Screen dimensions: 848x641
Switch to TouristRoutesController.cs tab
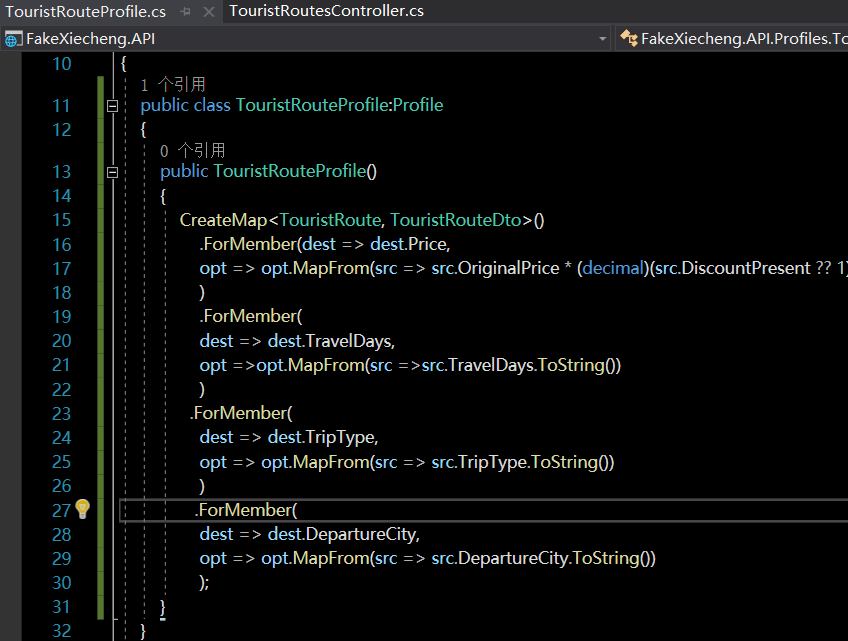point(326,11)
